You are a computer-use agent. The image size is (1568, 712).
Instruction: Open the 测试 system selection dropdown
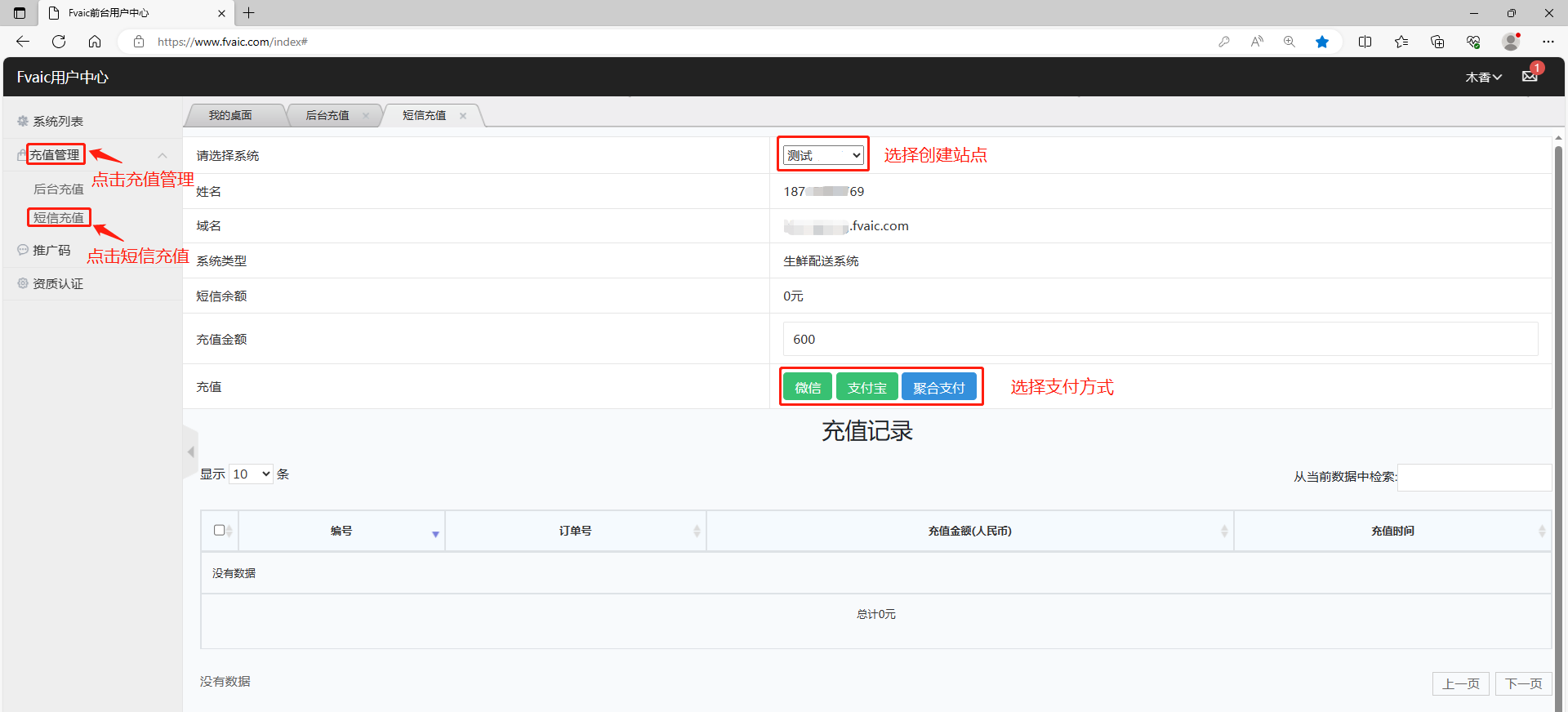tap(823, 155)
